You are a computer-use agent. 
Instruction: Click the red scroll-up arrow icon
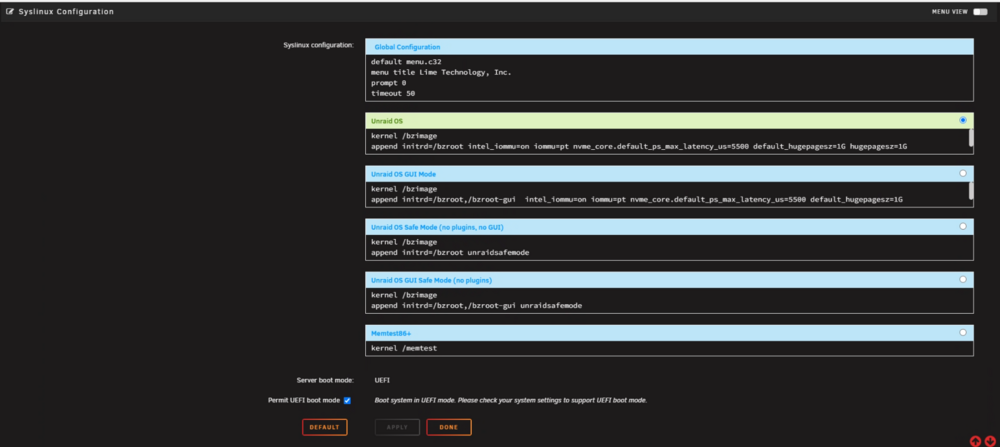pyautogui.click(x=975, y=441)
